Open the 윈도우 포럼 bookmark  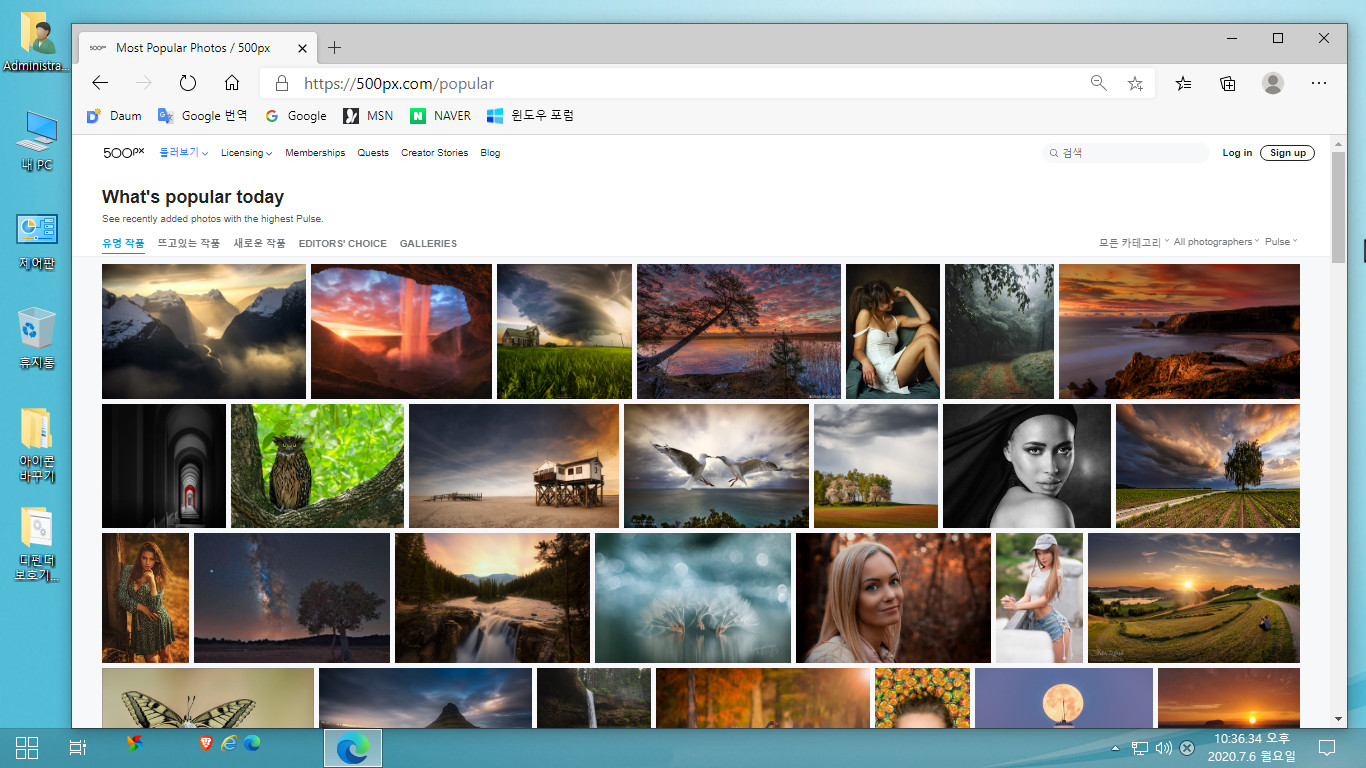pyautogui.click(x=530, y=116)
